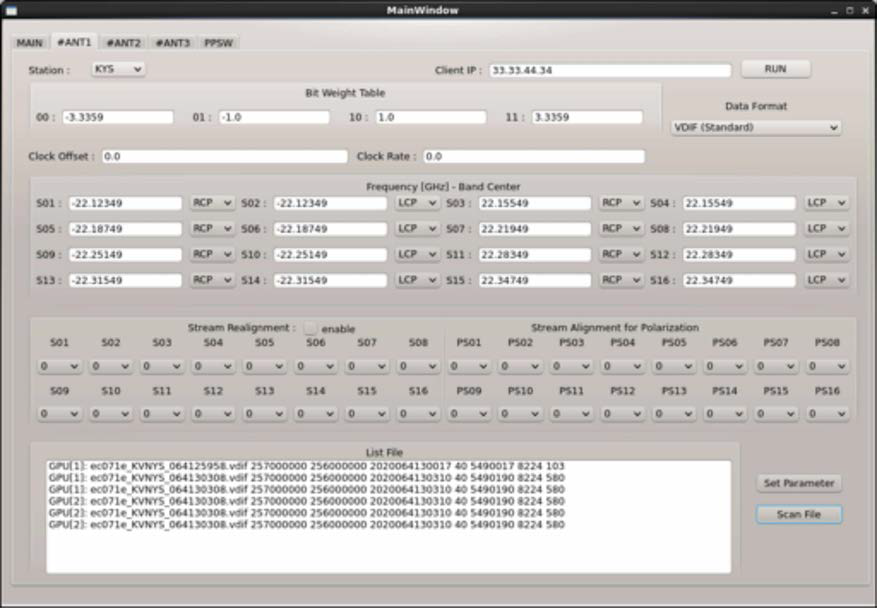Switch to the MAIN tab
The width and height of the screenshot is (877, 608).
30,43
